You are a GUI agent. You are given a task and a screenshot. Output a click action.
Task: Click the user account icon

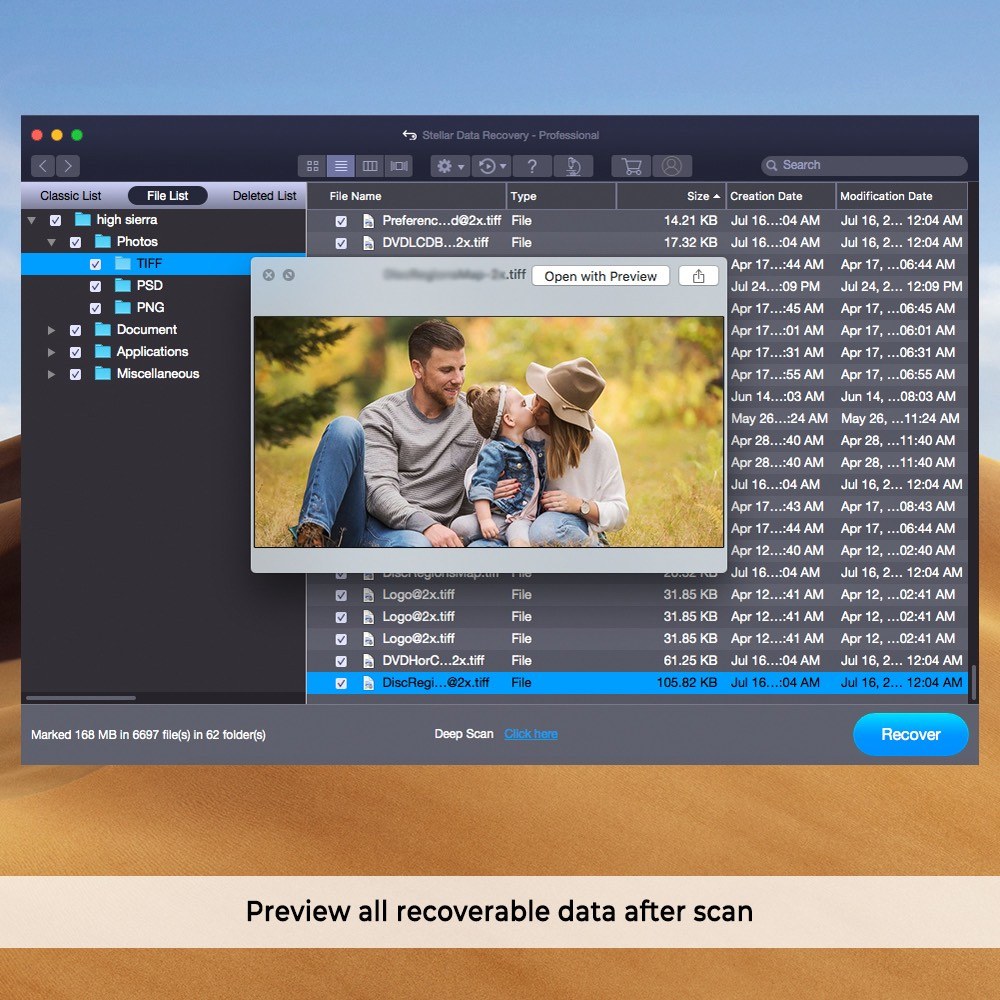pos(671,166)
